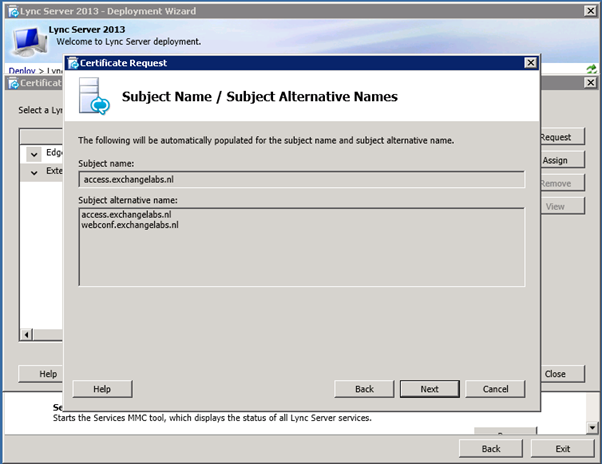Cancel the Certificate Request dialog

point(495,388)
